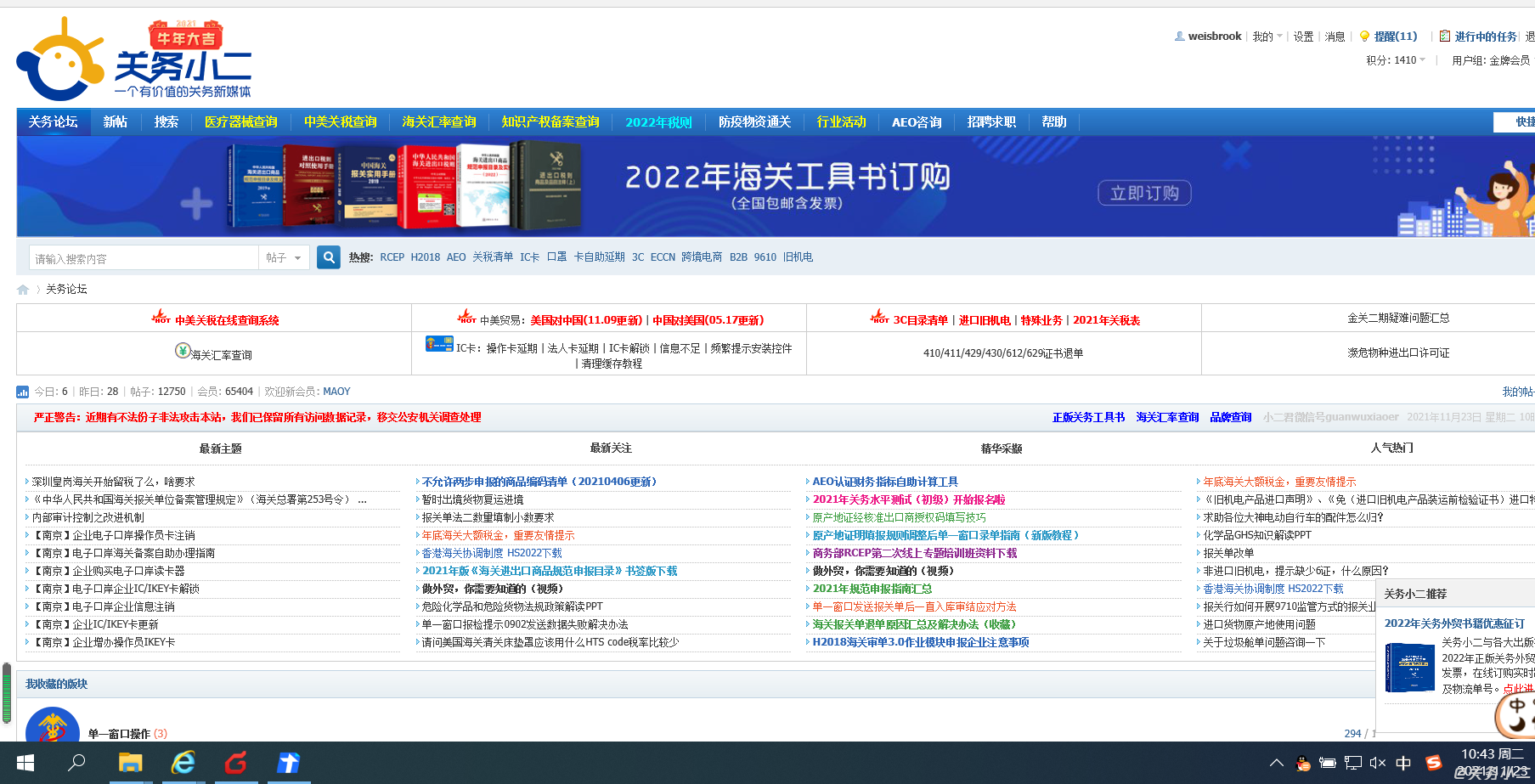Click the 单一窗口操作 forum section icon
This screenshot has height=784, width=1535.
click(x=52, y=725)
